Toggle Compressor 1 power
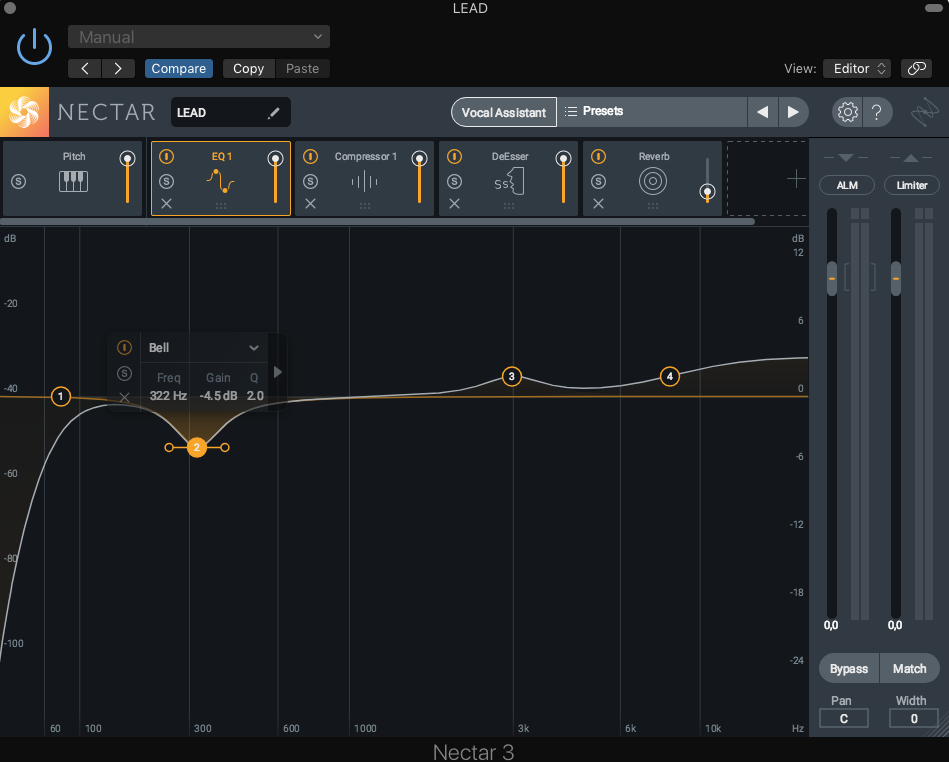Viewport: 949px width, 762px height. [x=310, y=157]
